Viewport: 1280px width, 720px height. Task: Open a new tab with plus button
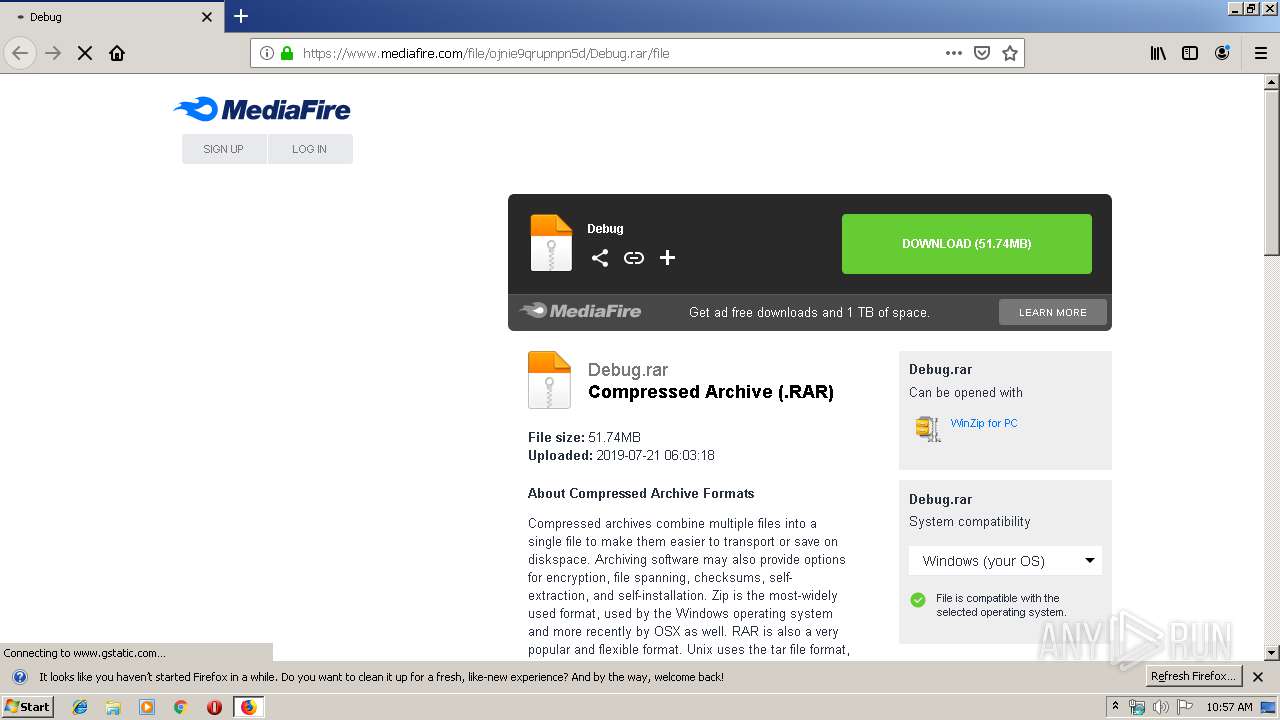[241, 16]
